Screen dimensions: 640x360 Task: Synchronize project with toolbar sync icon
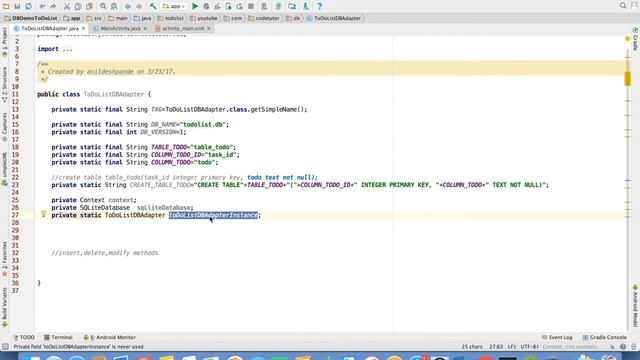coord(29,6)
